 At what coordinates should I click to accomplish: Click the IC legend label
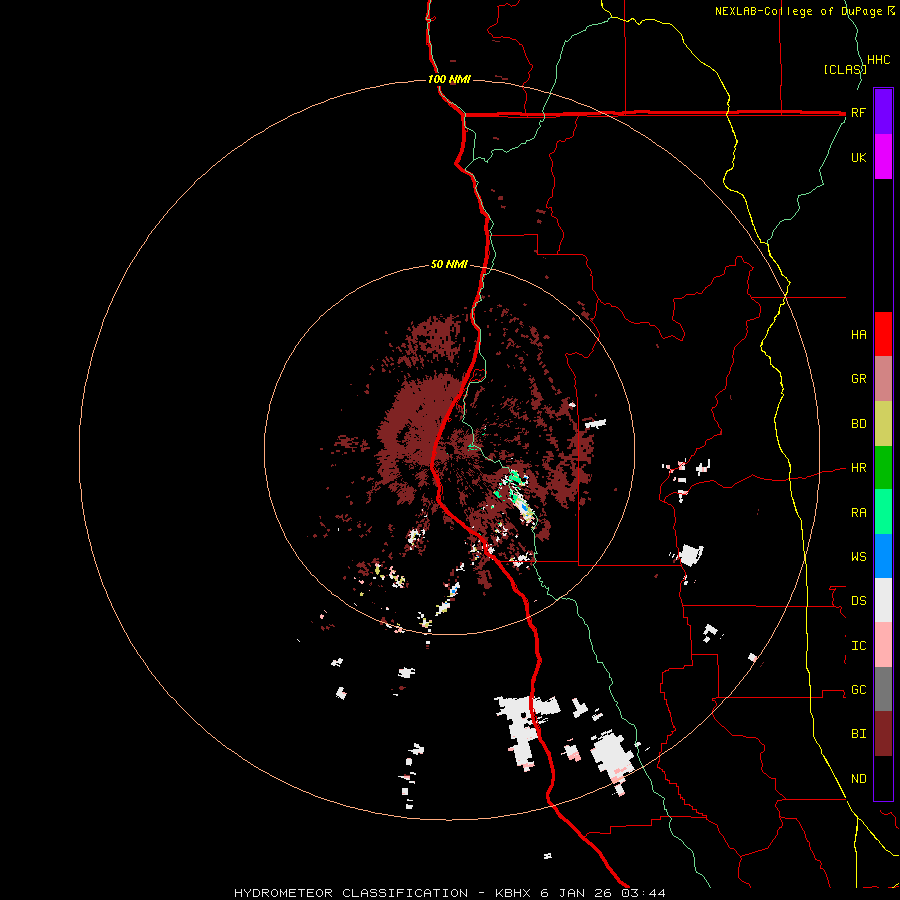(858, 646)
